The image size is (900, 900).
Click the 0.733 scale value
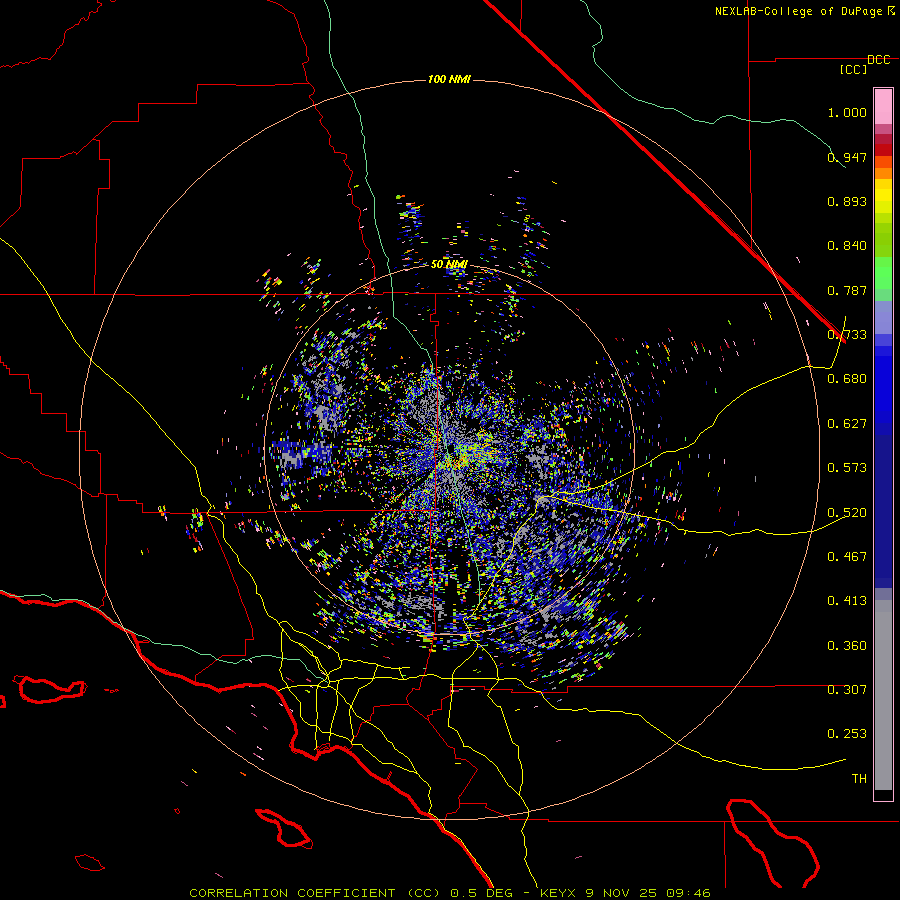(847, 335)
